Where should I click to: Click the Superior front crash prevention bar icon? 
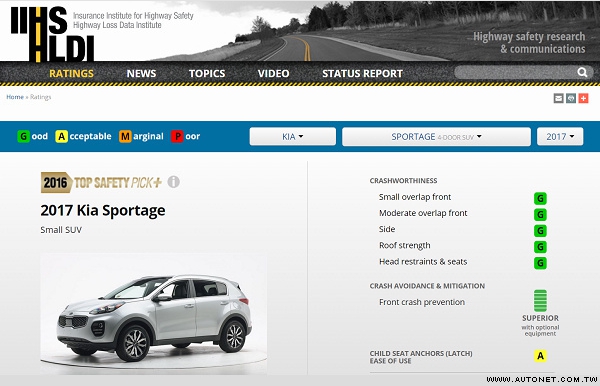[x=540, y=301]
